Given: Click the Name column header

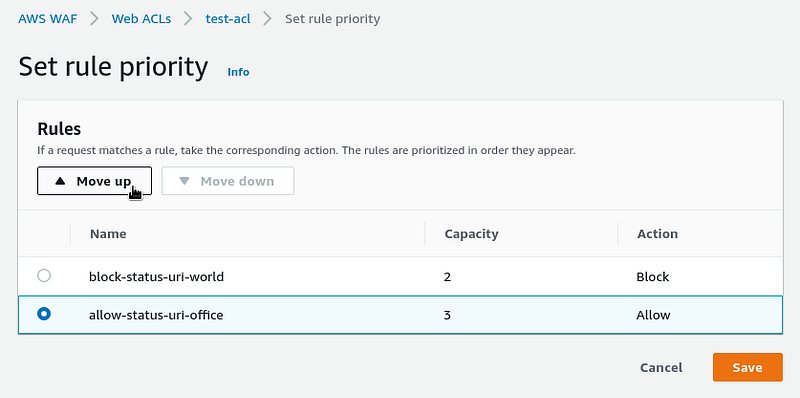Looking at the screenshot, I should click(108, 234).
